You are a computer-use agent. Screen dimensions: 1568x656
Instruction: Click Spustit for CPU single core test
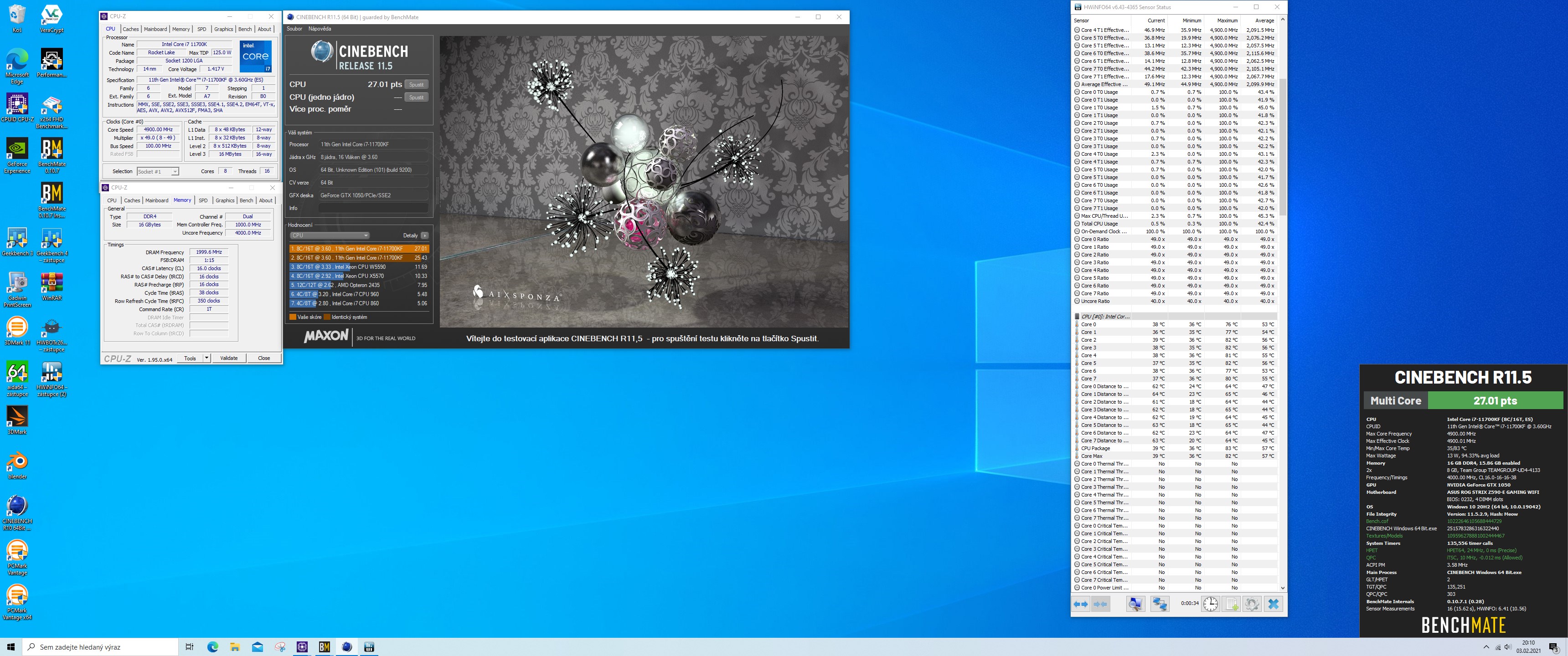[x=416, y=97]
